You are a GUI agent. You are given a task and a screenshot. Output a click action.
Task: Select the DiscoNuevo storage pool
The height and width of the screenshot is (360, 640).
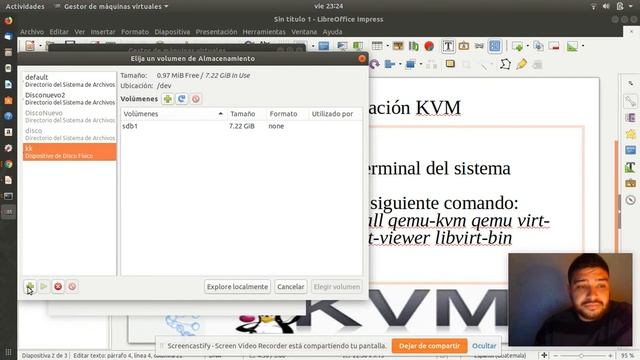(69, 116)
